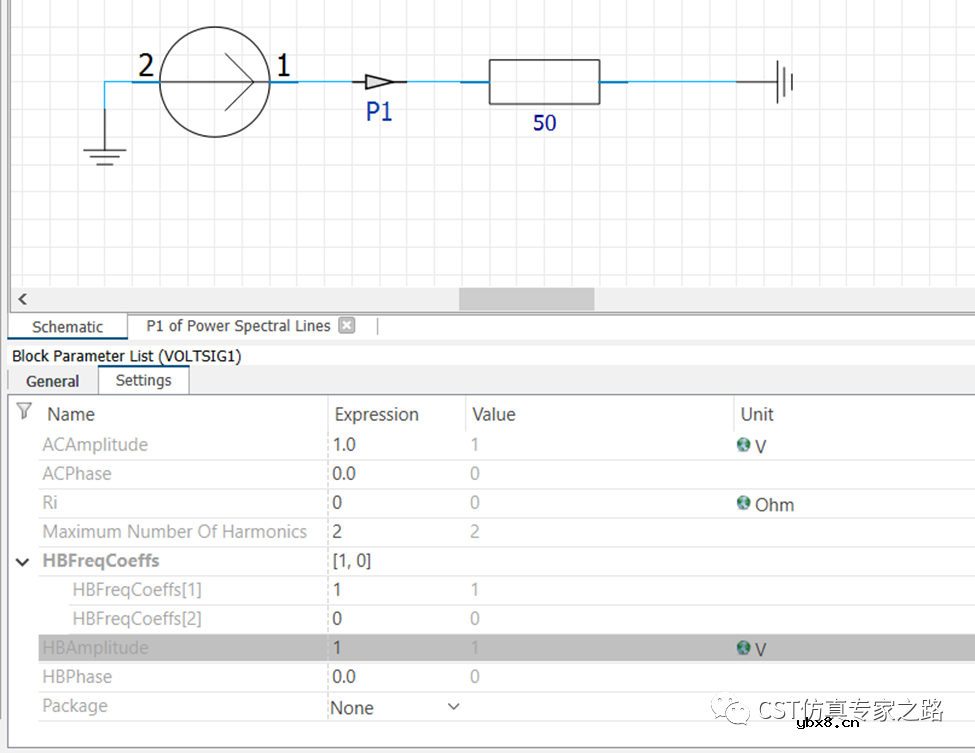This screenshot has width=975, height=753.
Task: Open the General tab
Action: 53,381
